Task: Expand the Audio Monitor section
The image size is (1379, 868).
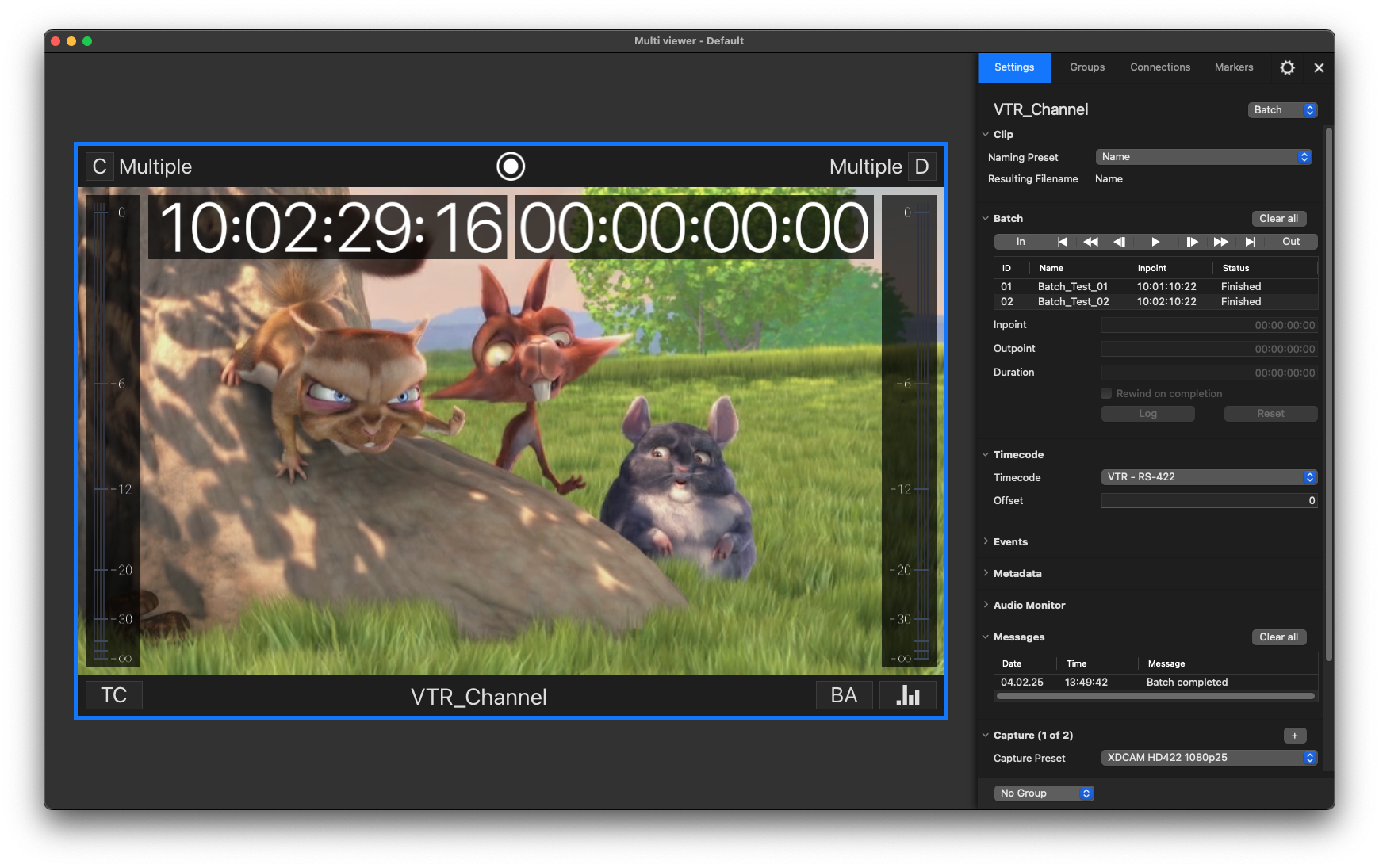Action: (986, 606)
